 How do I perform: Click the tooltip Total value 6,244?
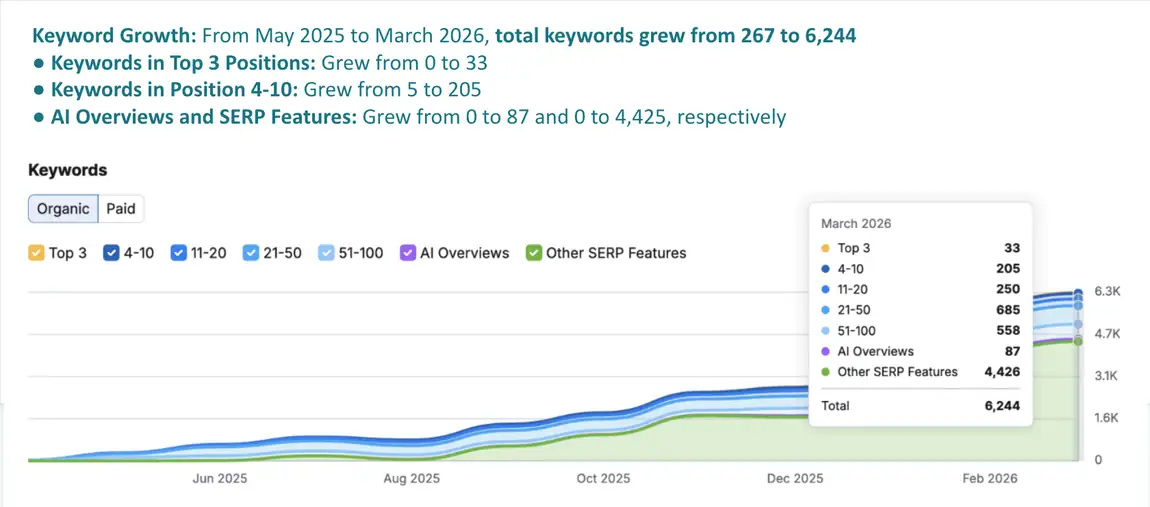(1003, 406)
